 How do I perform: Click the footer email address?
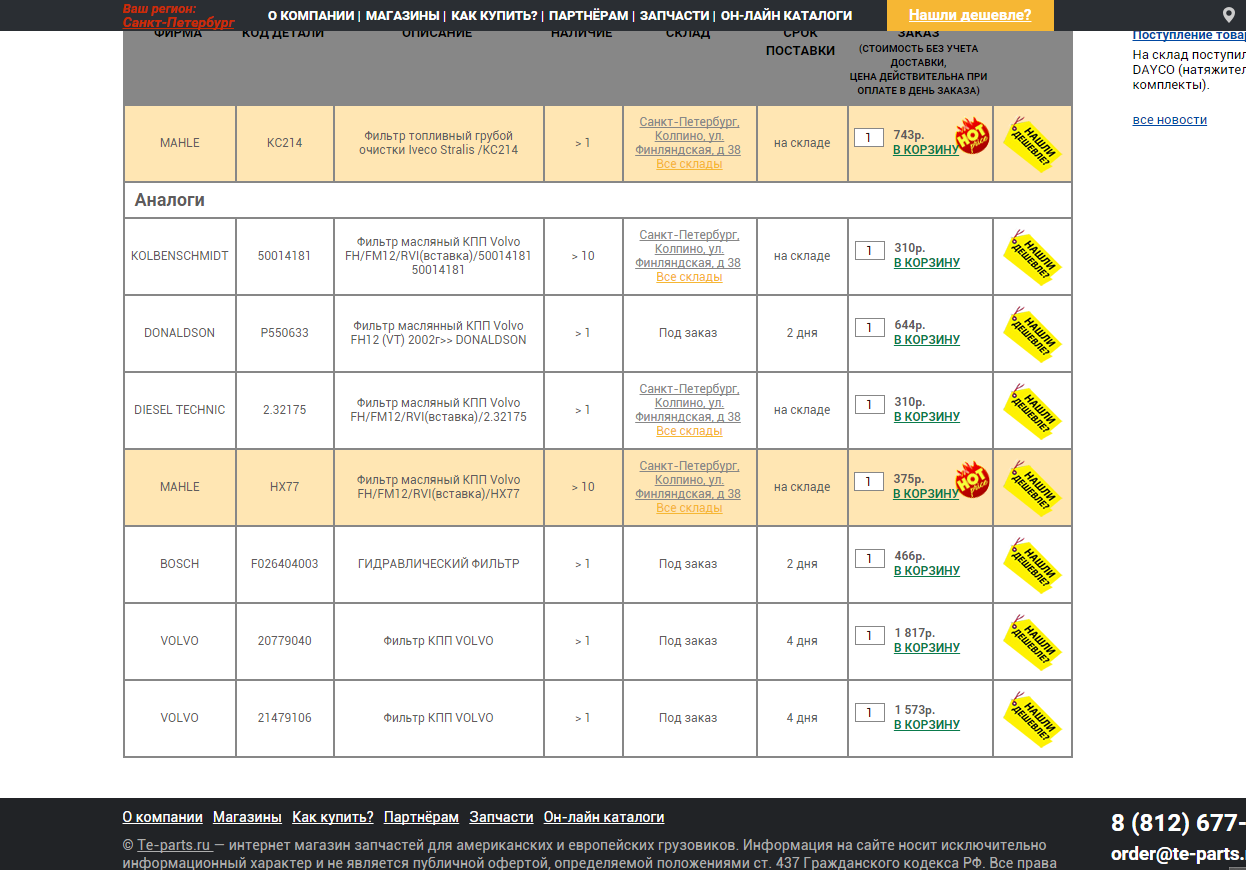pyautogui.click(x=1178, y=854)
